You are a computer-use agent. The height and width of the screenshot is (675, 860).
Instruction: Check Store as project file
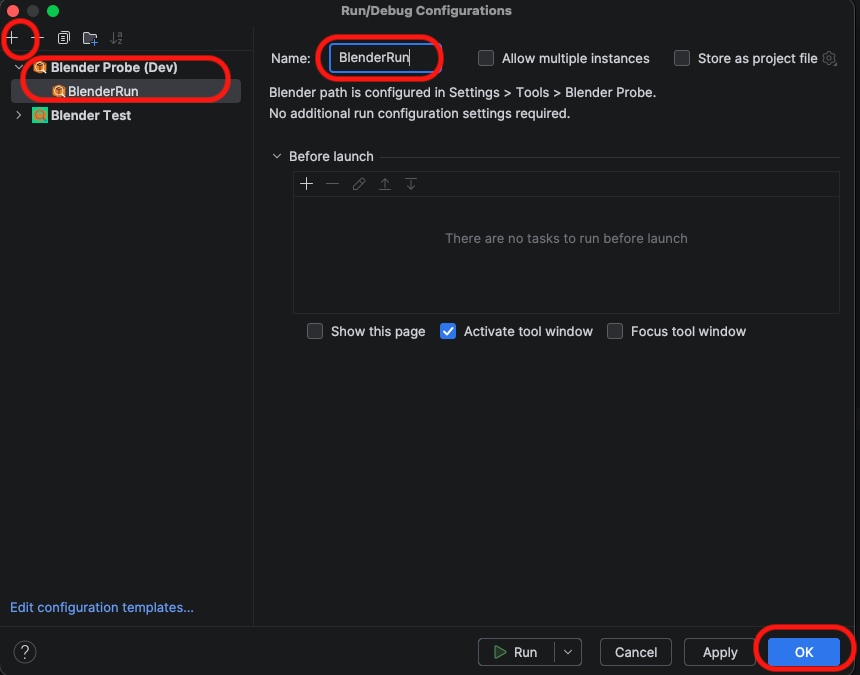click(682, 58)
